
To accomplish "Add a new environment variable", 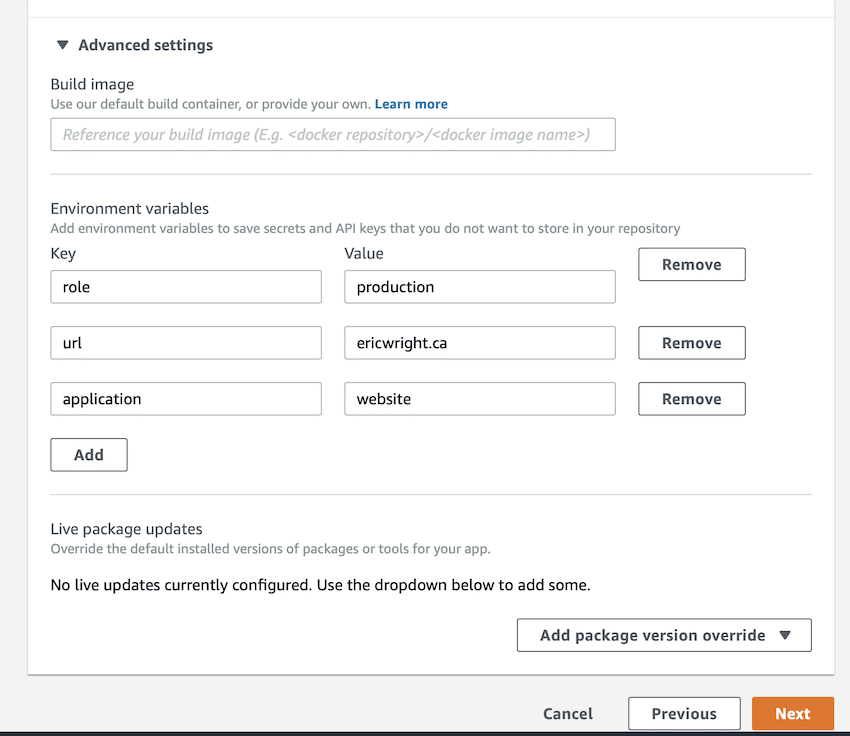I will click(89, 455).
